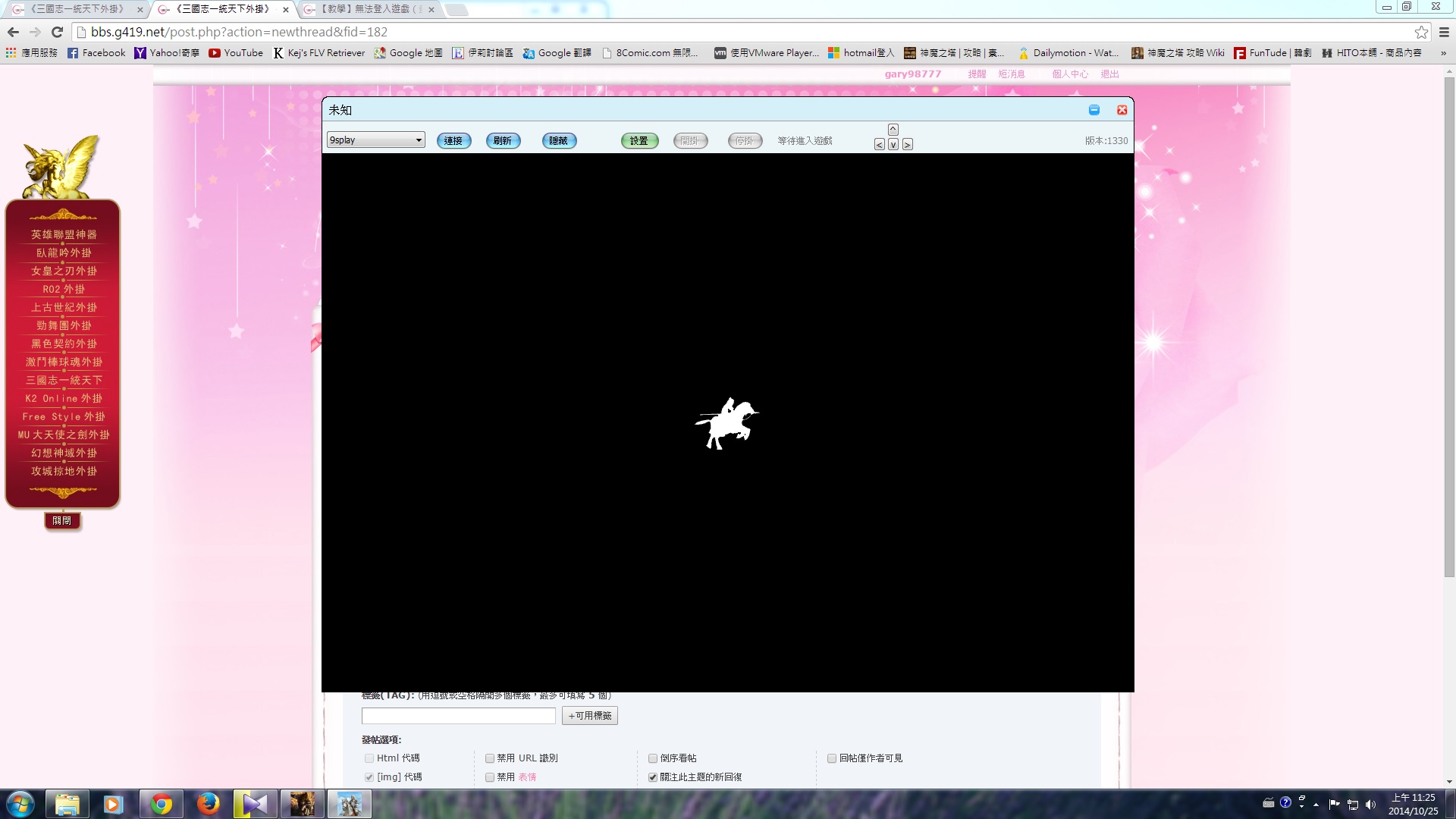The image size is (1456, 819).
Task: Open the 個人中心 link
Action: [x=1070, y=74]
